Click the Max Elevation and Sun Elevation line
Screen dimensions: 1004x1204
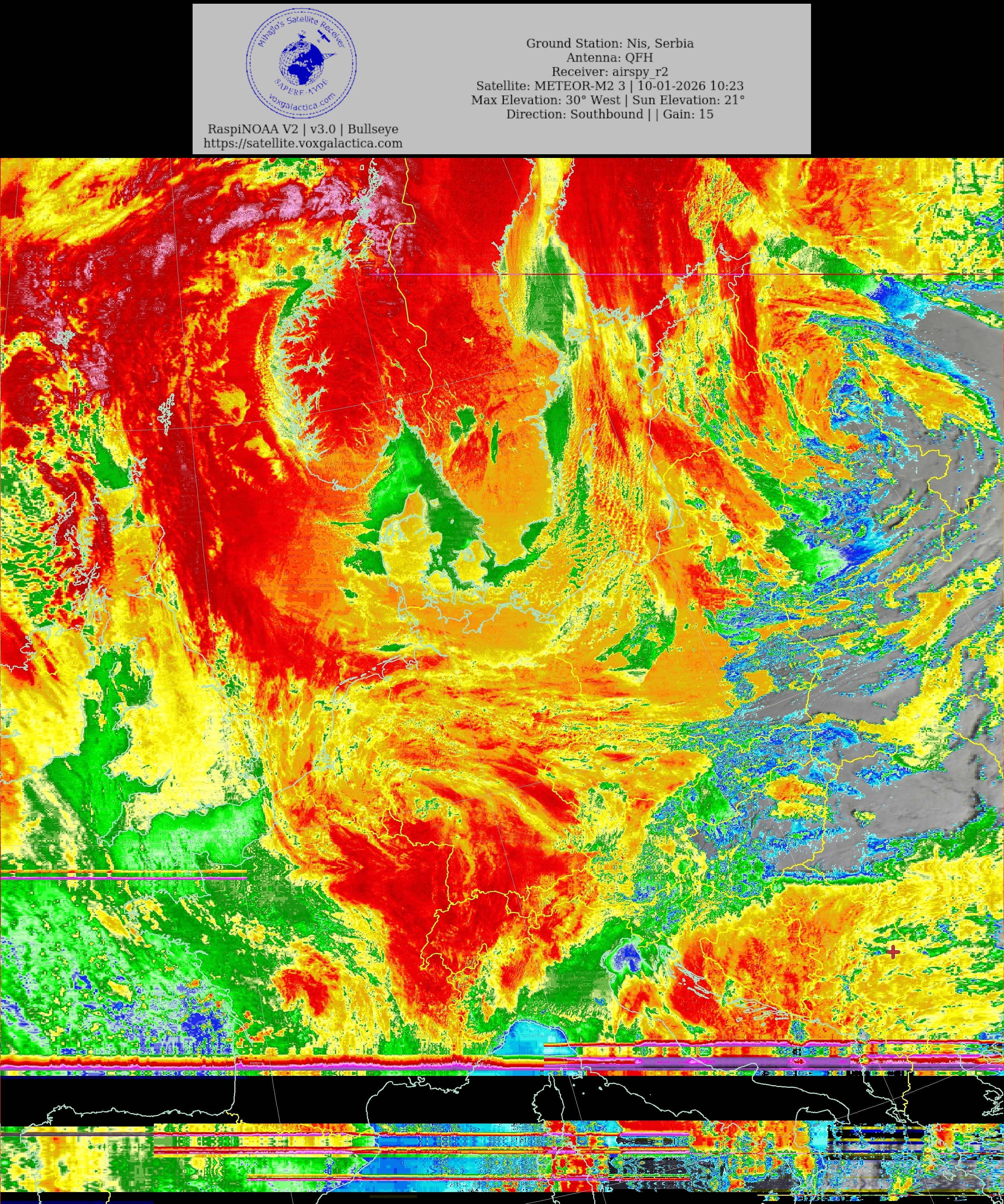tap(608, 100)
